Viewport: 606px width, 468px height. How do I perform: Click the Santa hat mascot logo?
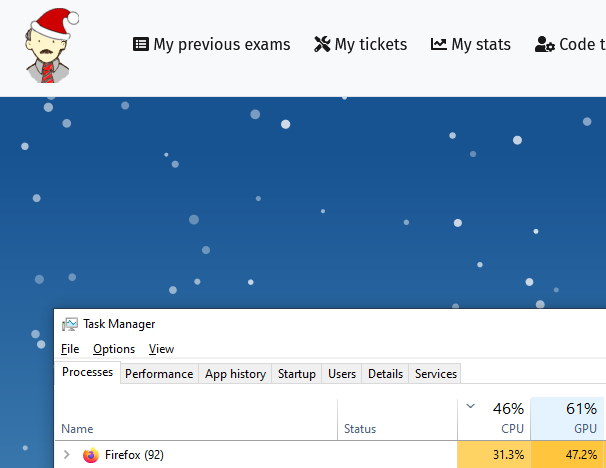51,46
